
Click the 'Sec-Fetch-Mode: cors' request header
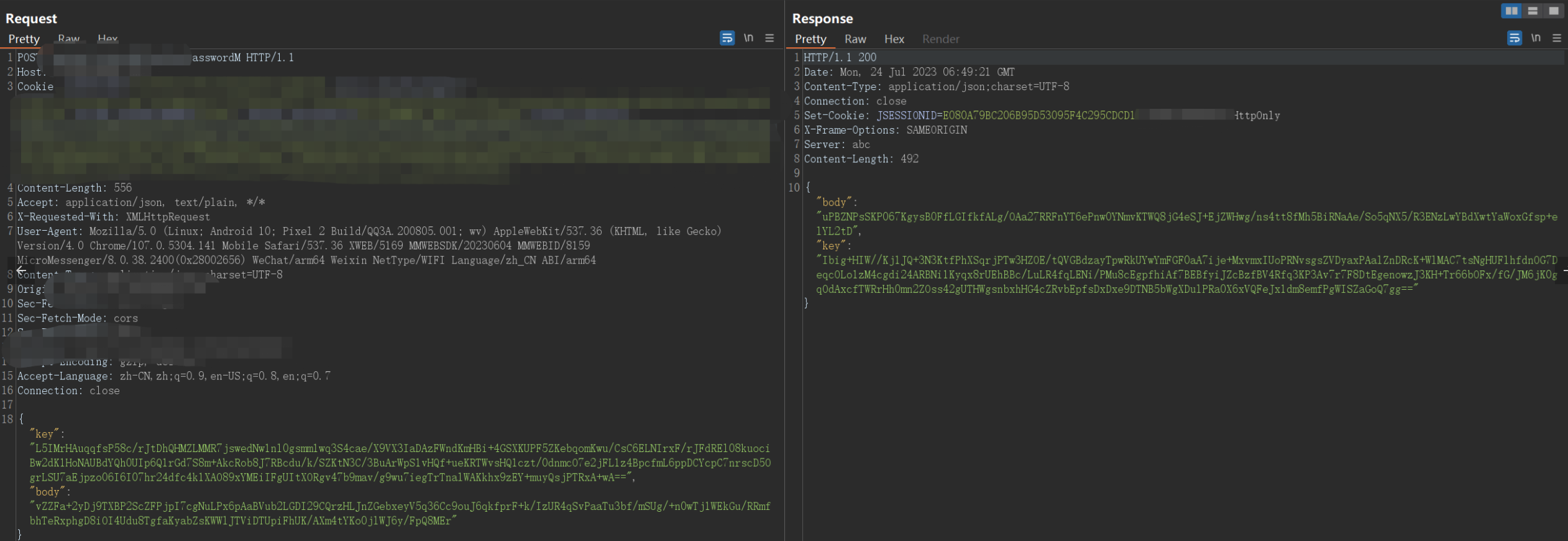tap(78, 318)
